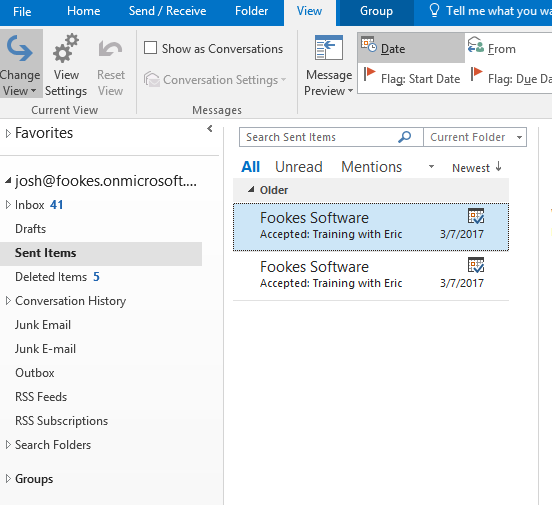The height and width of the screenshot is (505, 552).
Task: Switch to Send / Receive tab
Action: (x=167, y=11)
